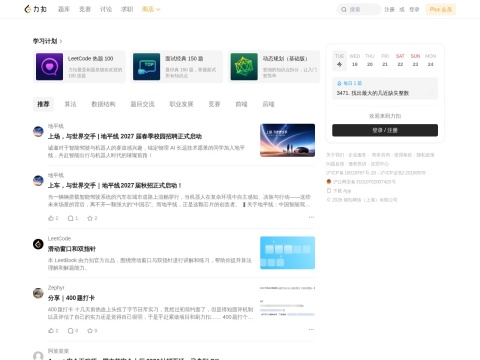Open the 隐私政策 footer link
The height and width of the screenshot is (360, 480).
[x=425, y=155]
